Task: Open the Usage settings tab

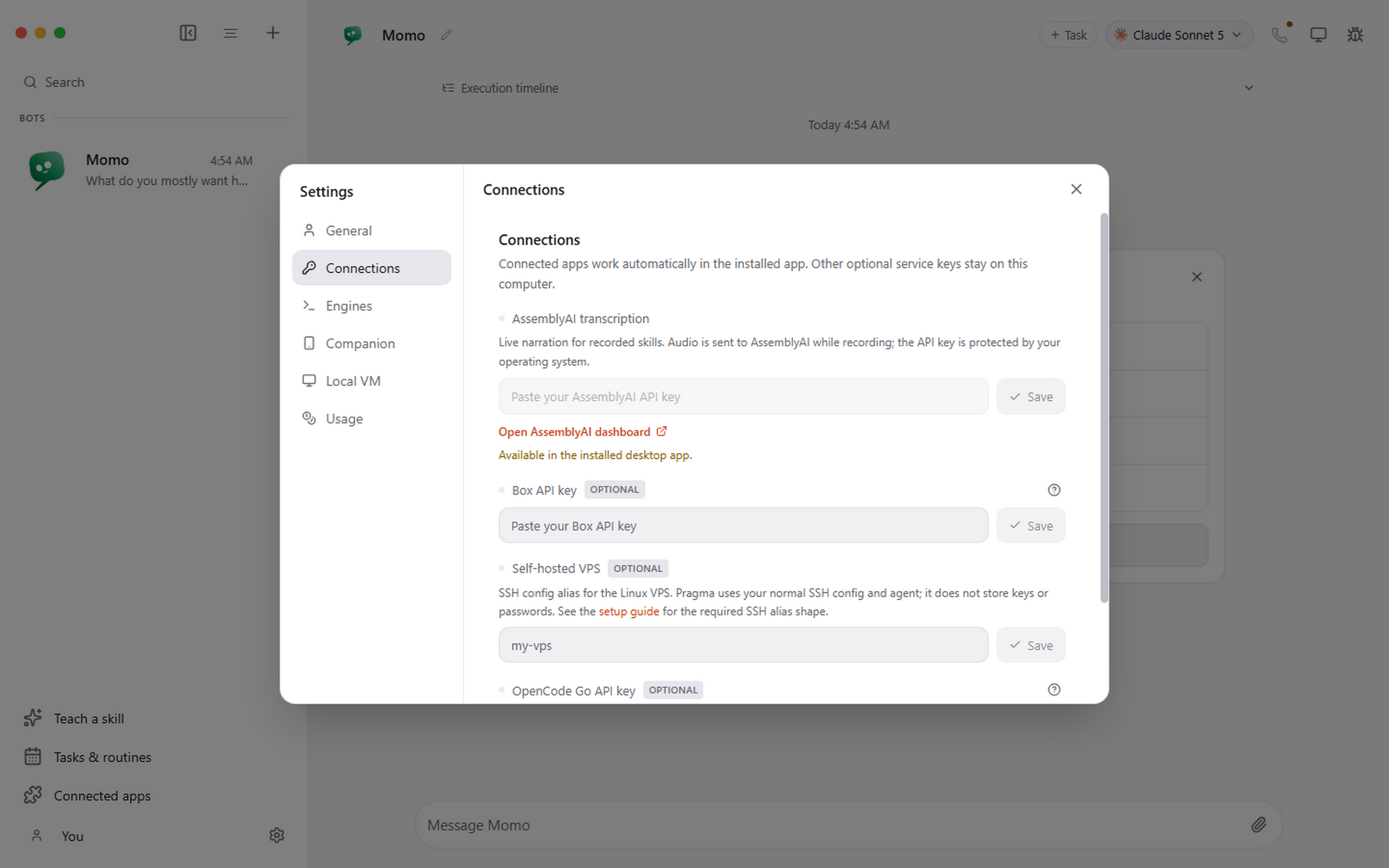Action: 371,419
